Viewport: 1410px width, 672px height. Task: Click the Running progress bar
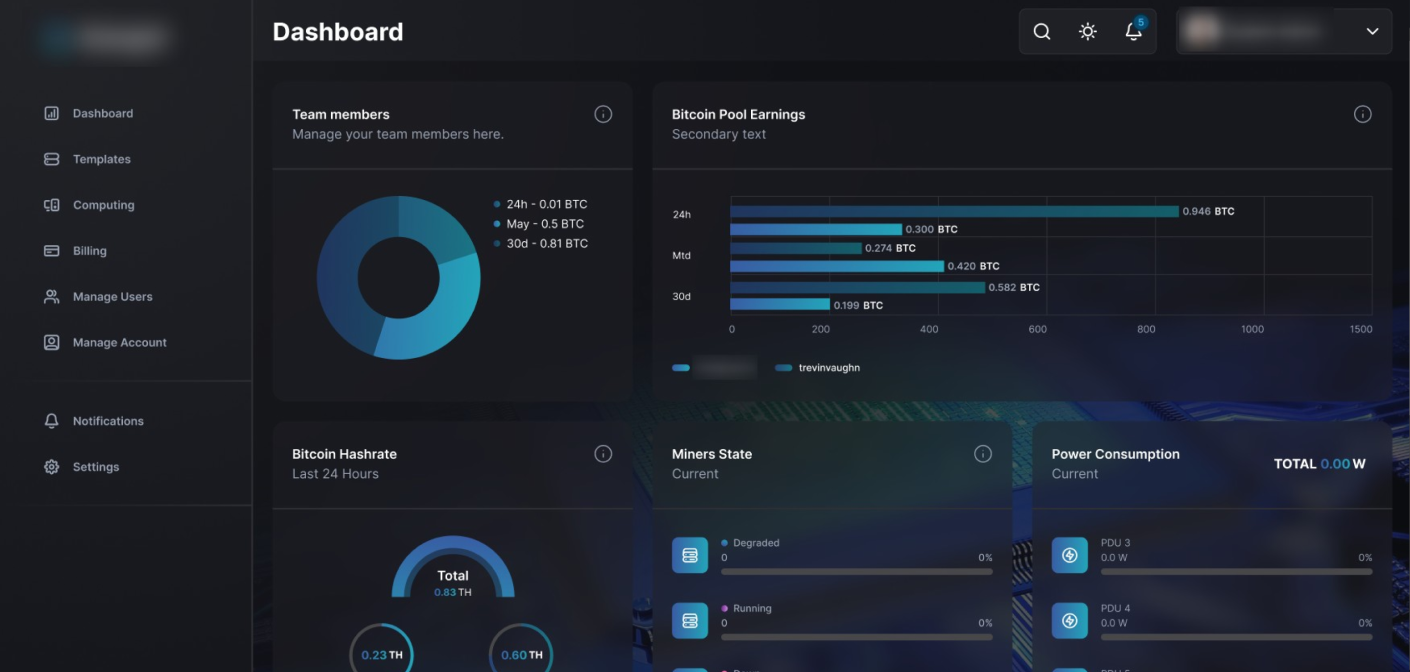pyautogui.click(x=857, y=637)
